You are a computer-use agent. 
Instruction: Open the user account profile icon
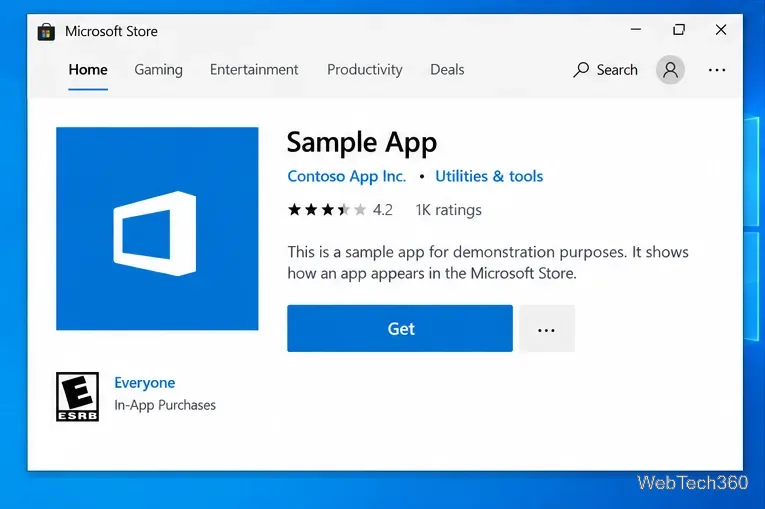[670, 70]
